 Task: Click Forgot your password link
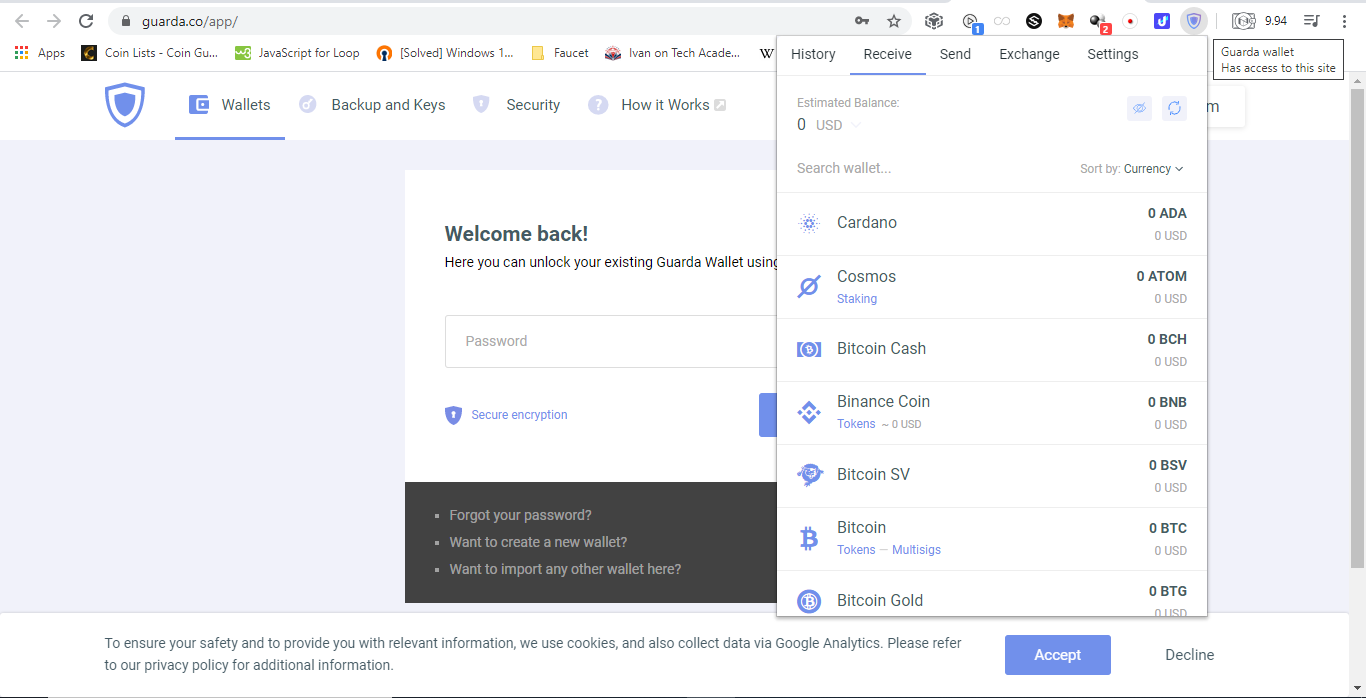pos(520,515)
